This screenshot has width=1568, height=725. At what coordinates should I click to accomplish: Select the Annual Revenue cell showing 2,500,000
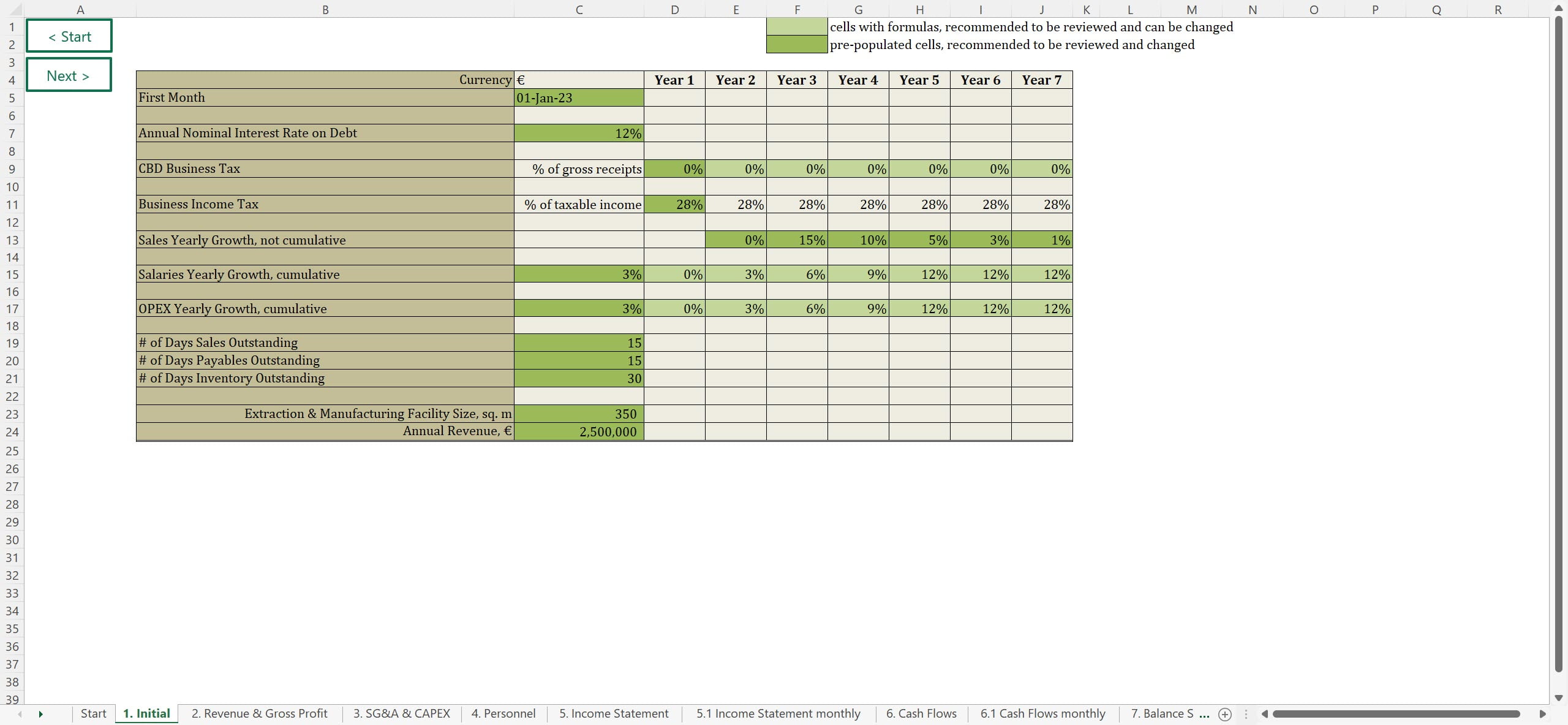coord(579,432)
